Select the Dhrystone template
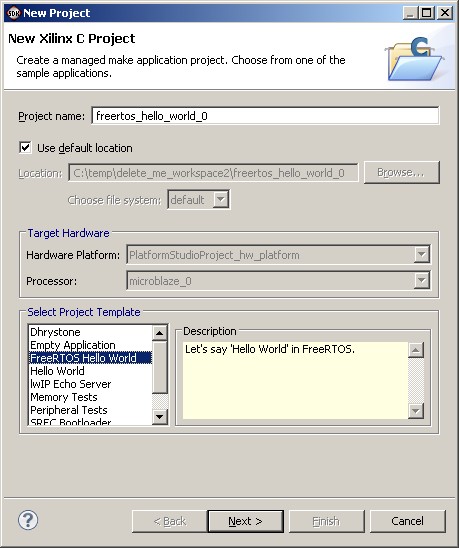Screen dimensions: 459x548 90,332
